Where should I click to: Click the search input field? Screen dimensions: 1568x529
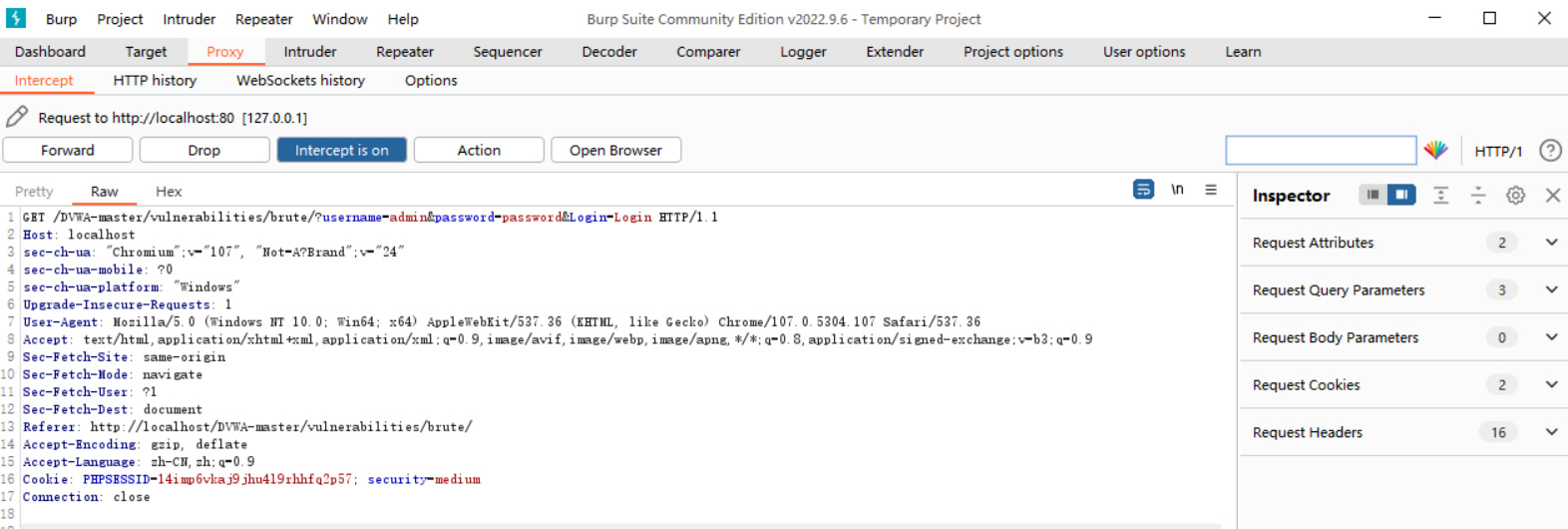pos(1320,150)
